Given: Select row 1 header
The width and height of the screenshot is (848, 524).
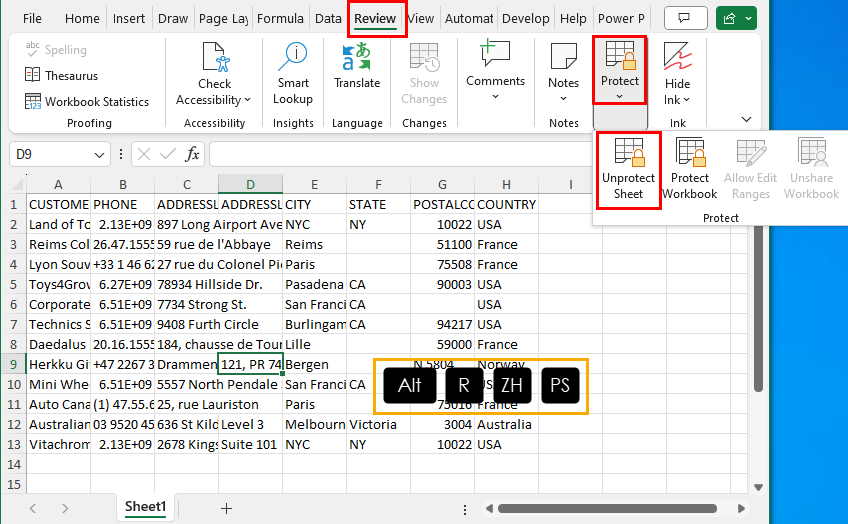Looking at the screenshot, I should point(14,204).
